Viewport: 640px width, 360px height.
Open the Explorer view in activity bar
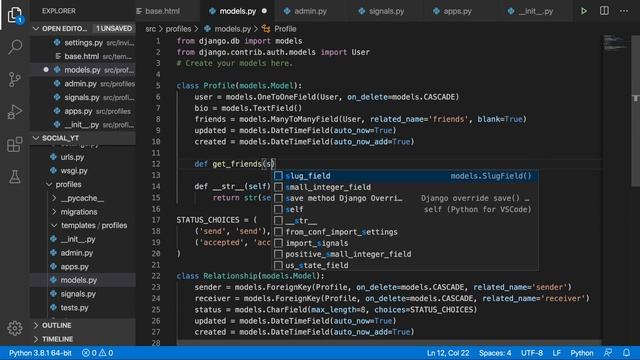pyautogui.click(x=15, y=15)
